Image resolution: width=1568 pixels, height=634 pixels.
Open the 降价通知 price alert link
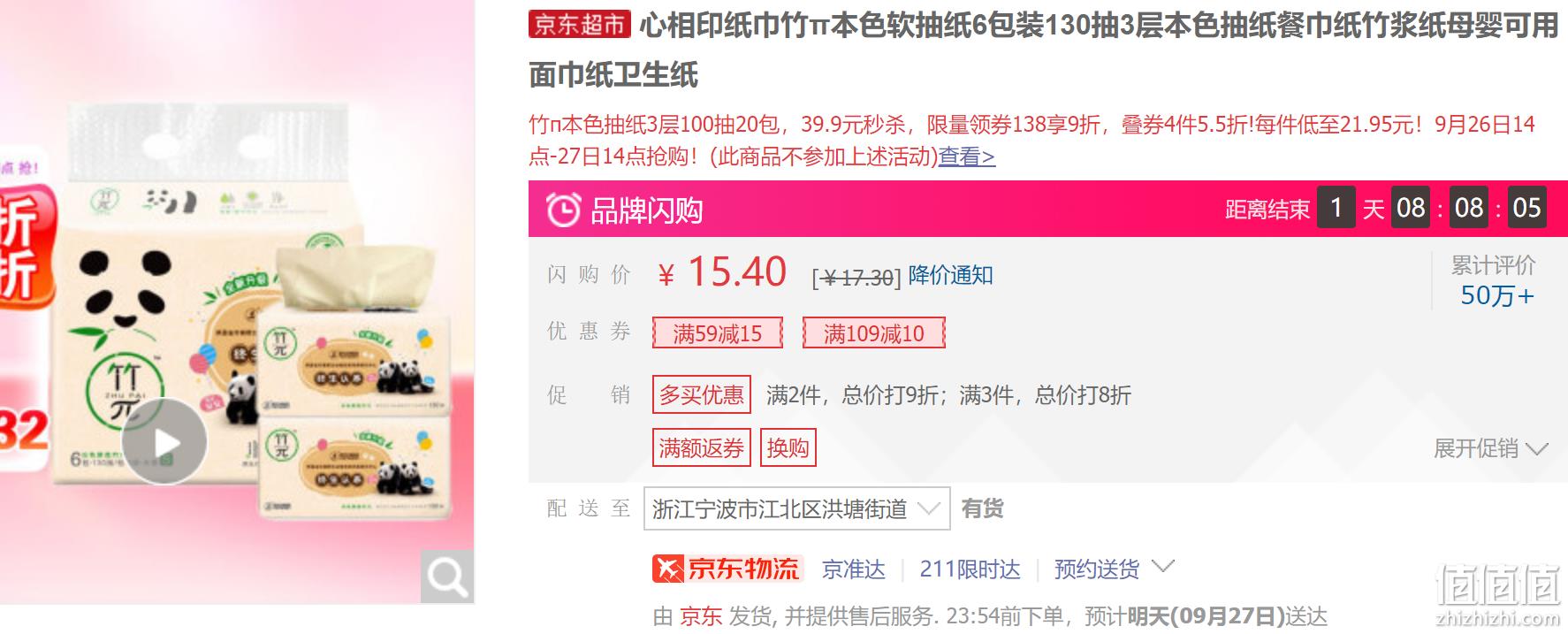[951, 276]
